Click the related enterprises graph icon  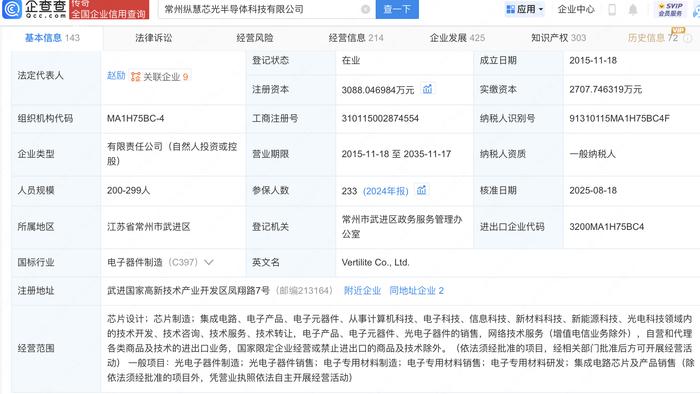[136, 77]
